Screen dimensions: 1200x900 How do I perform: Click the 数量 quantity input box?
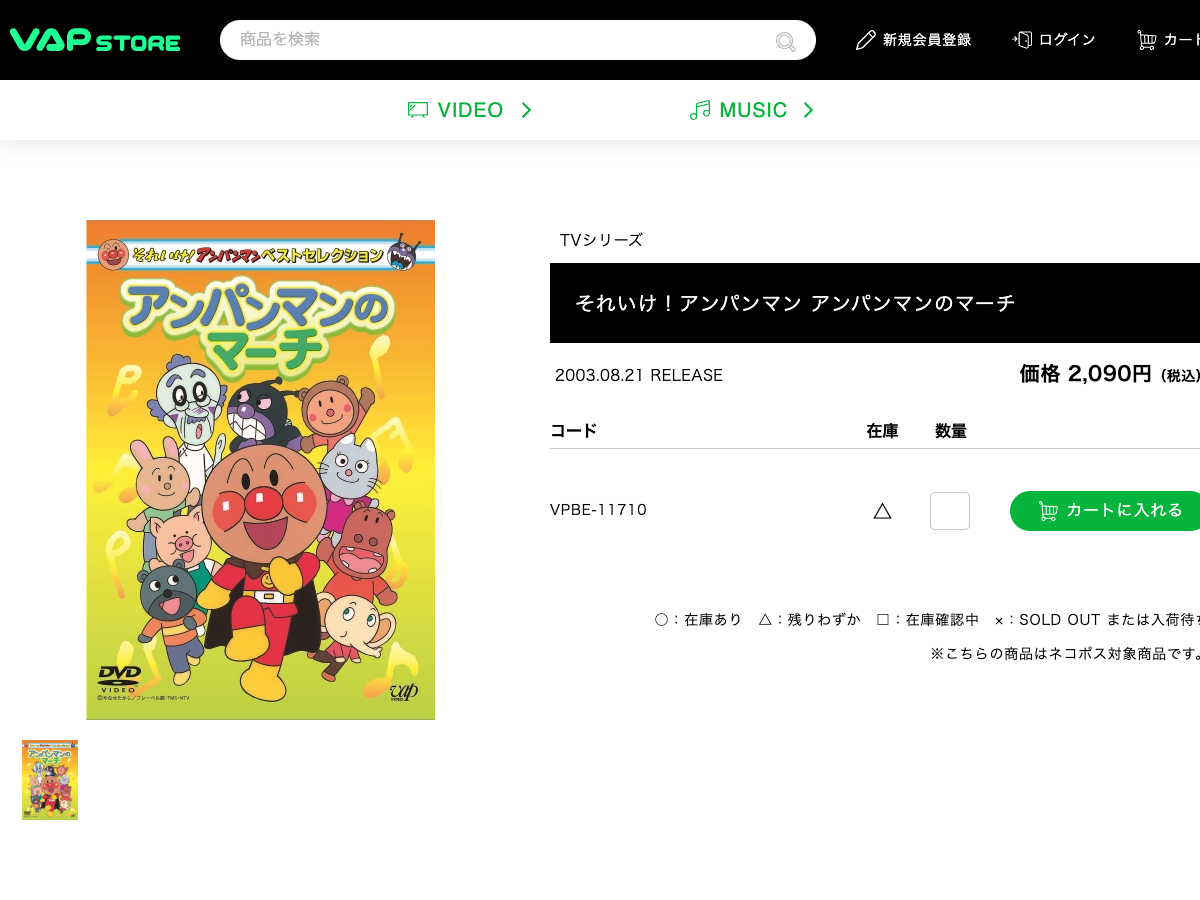(950, 511)
